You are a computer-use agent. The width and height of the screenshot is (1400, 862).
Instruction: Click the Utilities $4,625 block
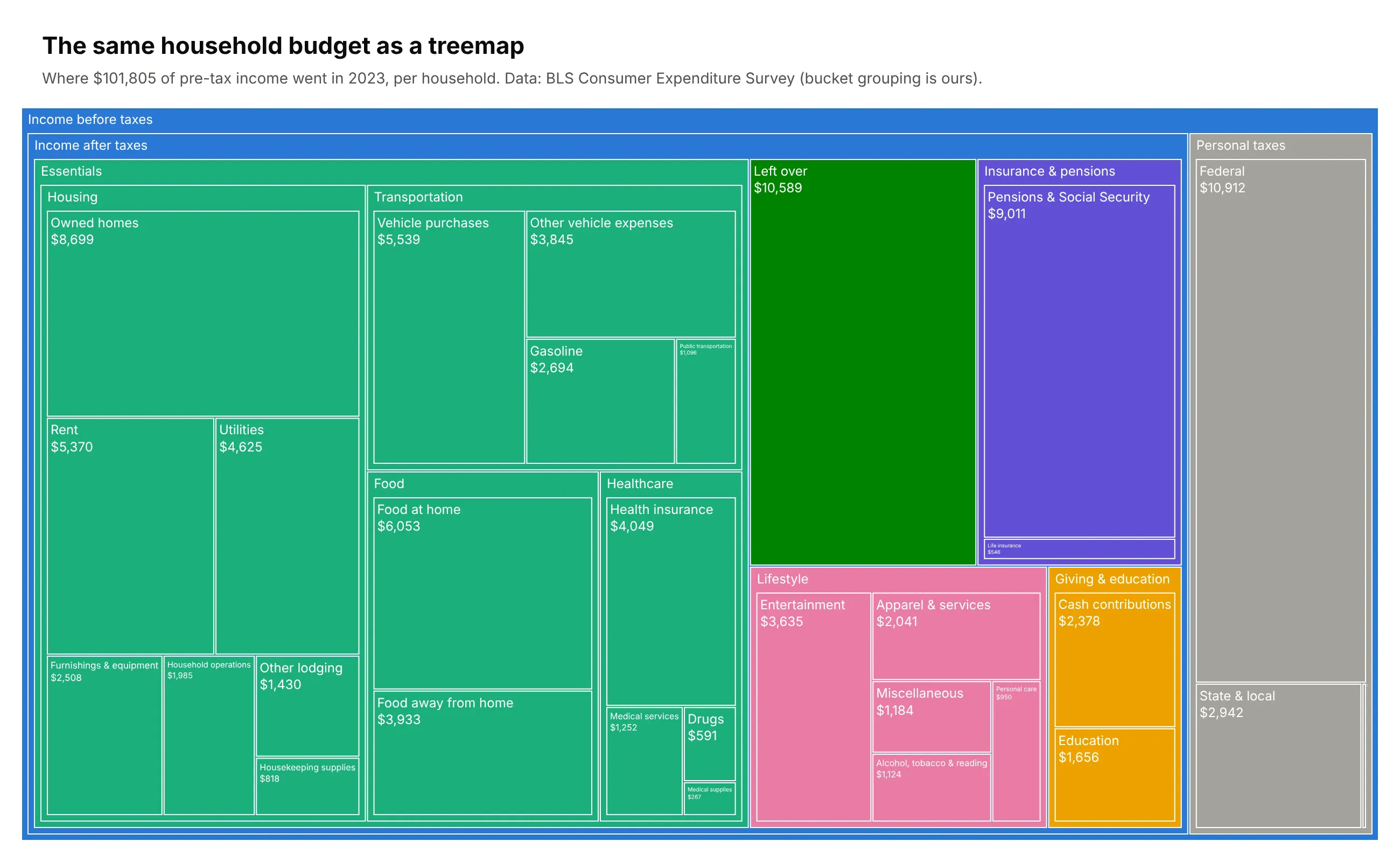(x=287, y=536)
